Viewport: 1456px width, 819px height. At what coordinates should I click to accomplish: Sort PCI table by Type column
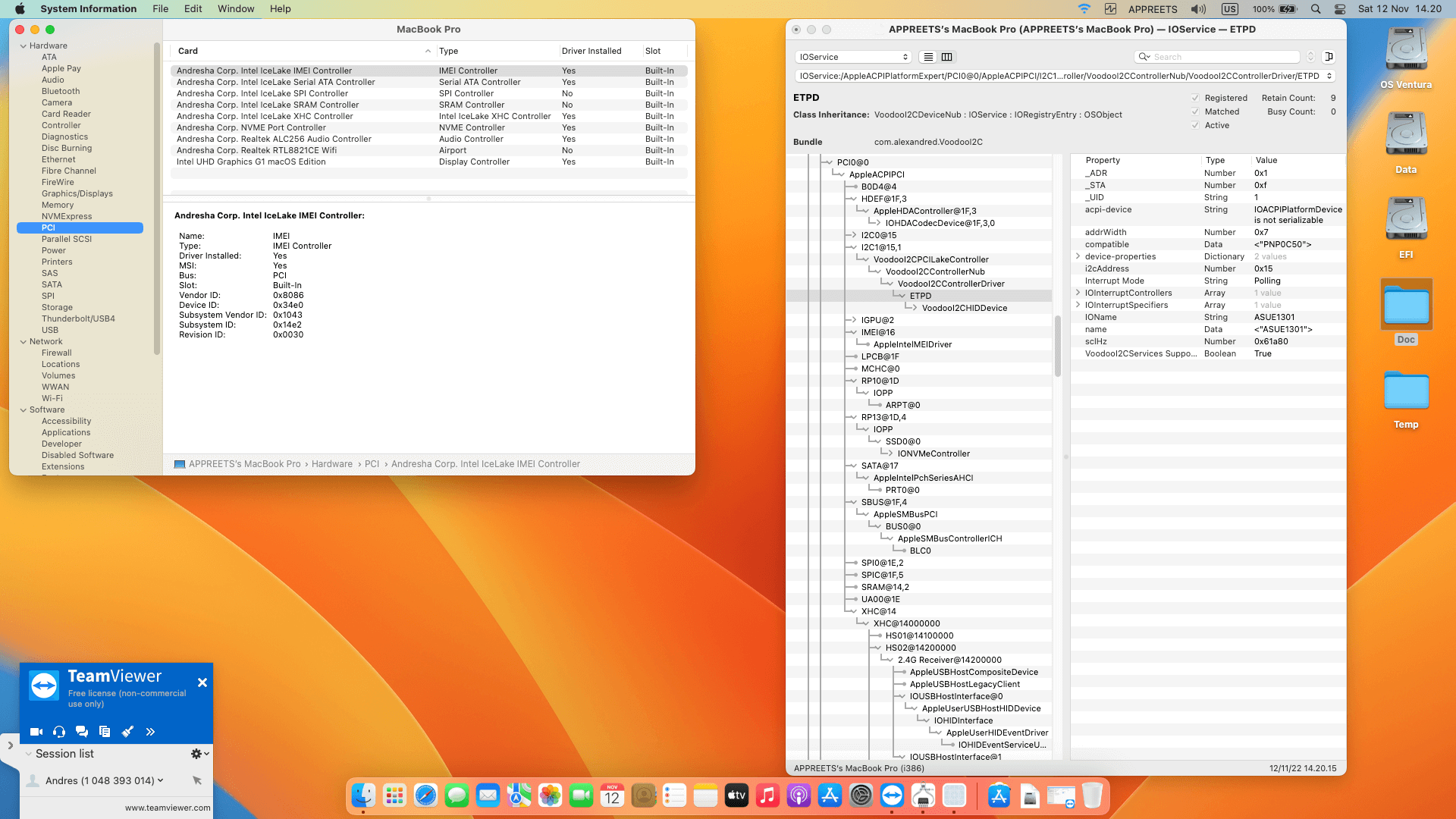(497, 51)
